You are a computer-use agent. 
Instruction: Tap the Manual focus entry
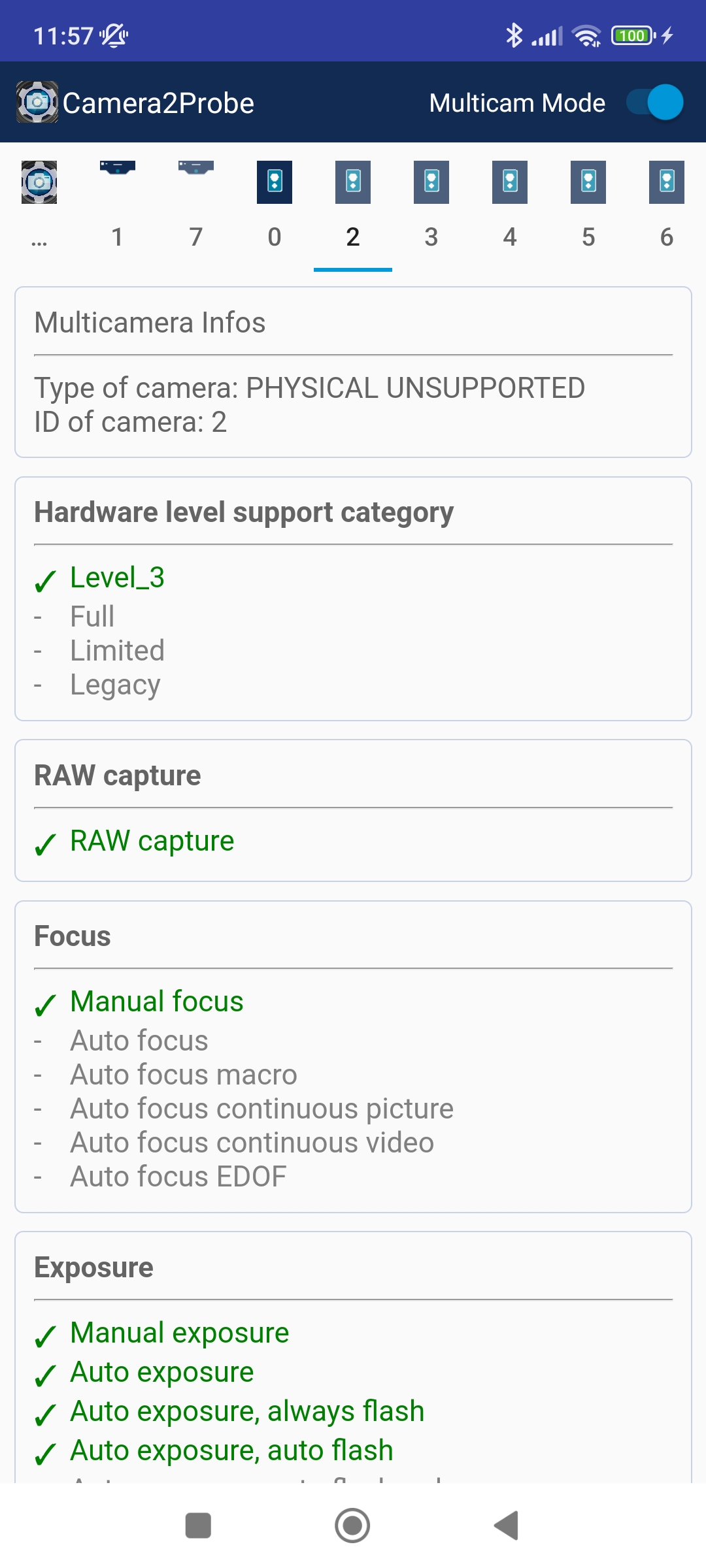pyautogui.click(x=157, y=1002)
